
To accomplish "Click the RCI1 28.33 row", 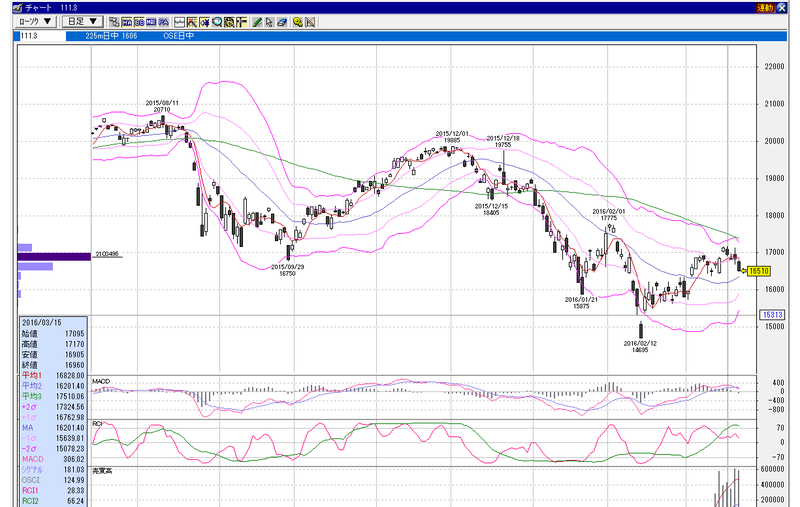I will [53, 491].
